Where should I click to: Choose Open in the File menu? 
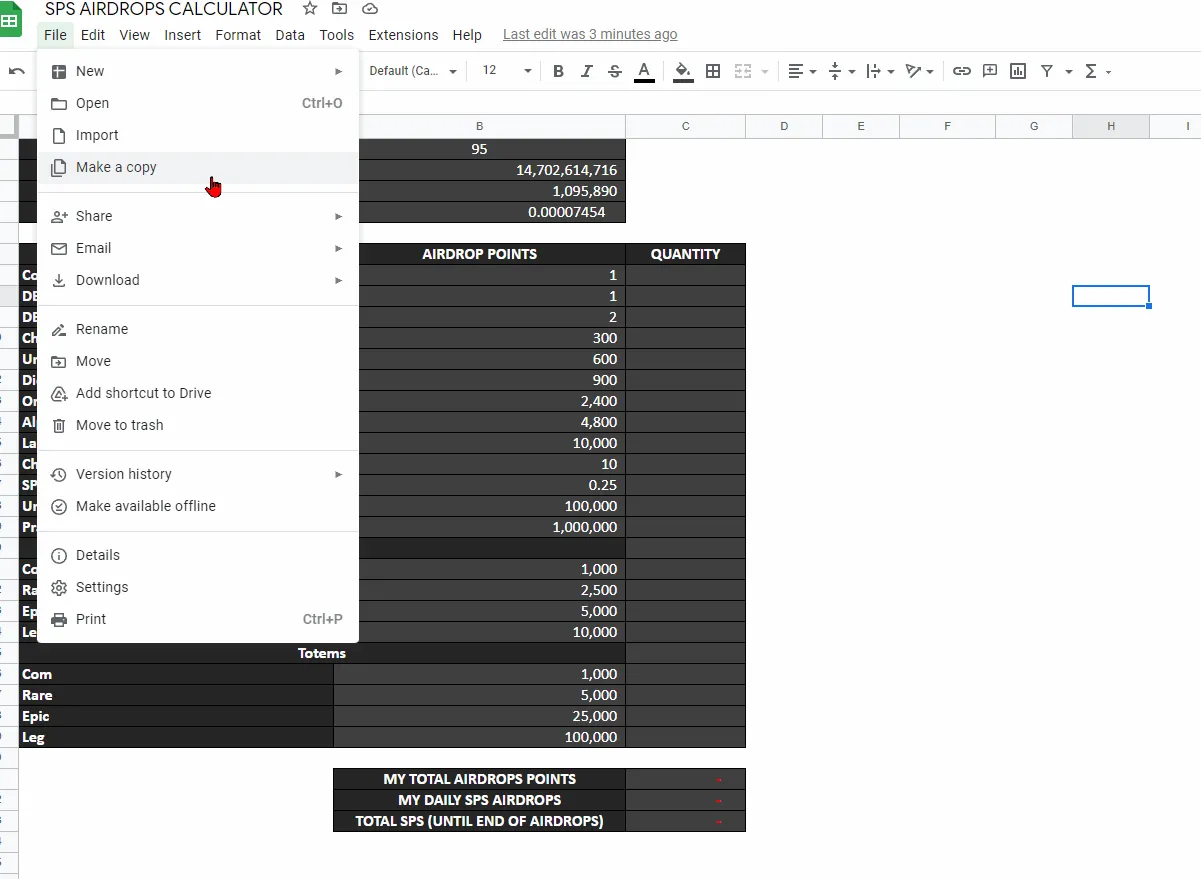click(198, 103)
